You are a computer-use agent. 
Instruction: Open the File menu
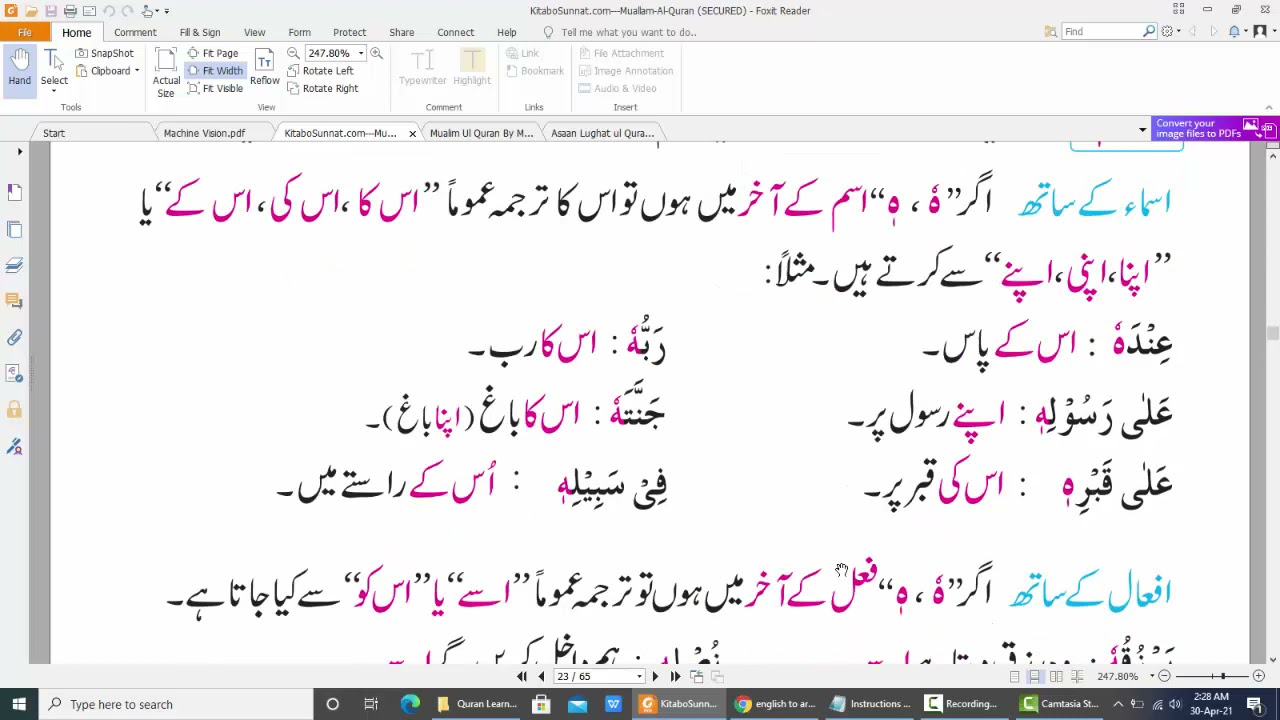pos(24,32)
